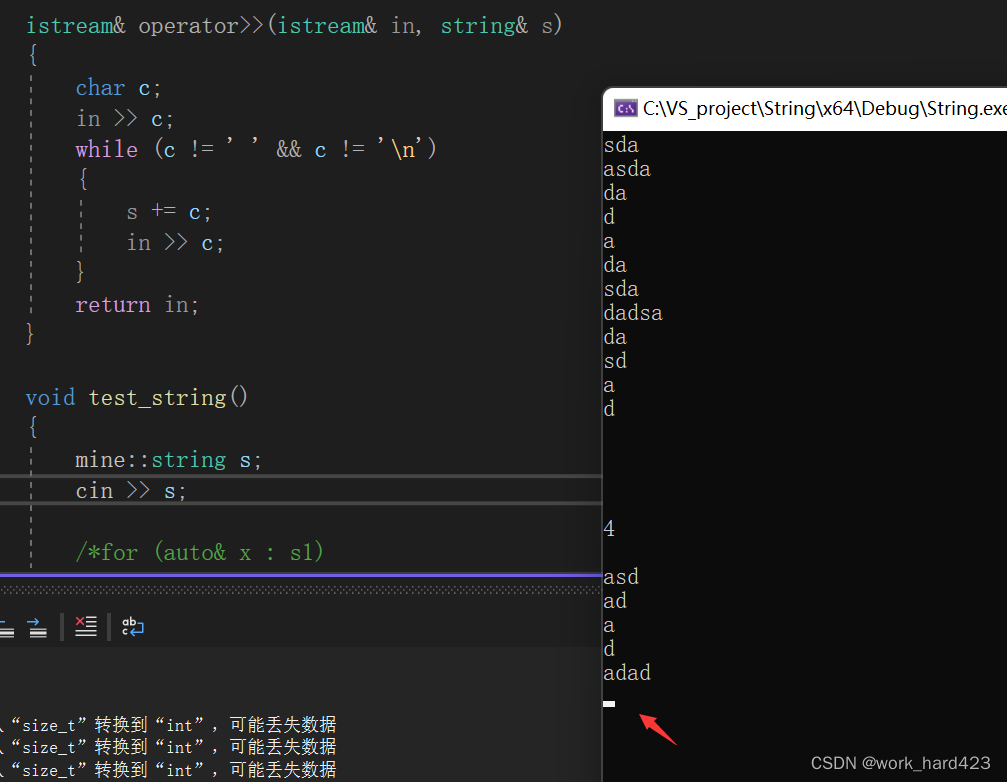Click the 's += c;' statement
Image resolution: width=1007 pixels, height=782 pixels.
(169, 211)
